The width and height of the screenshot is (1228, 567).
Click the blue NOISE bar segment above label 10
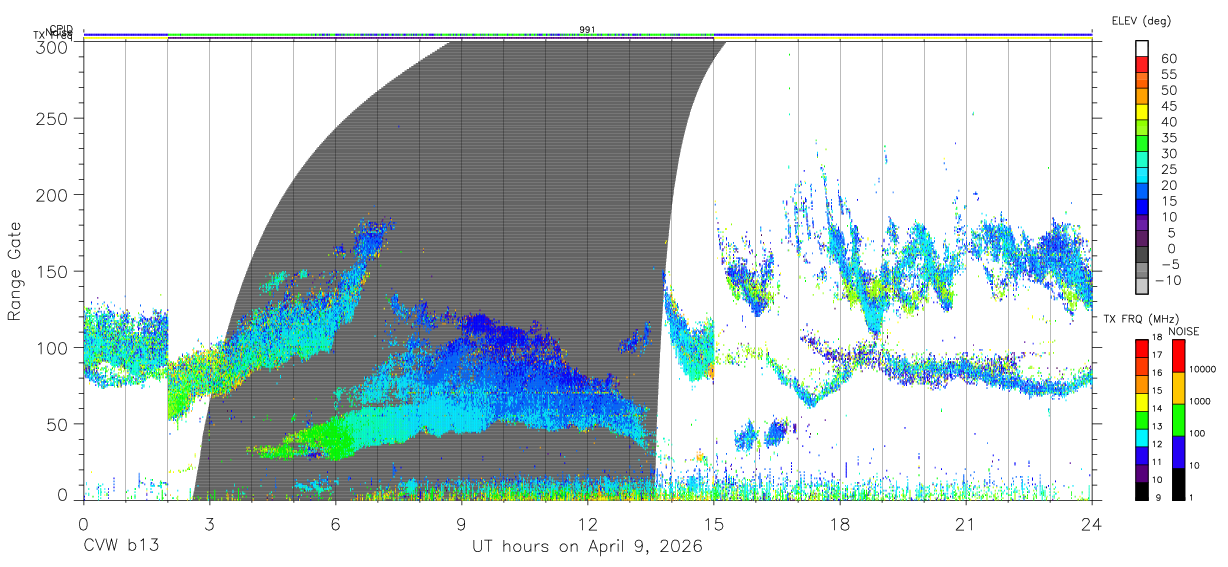click(x=1178, y=452)
